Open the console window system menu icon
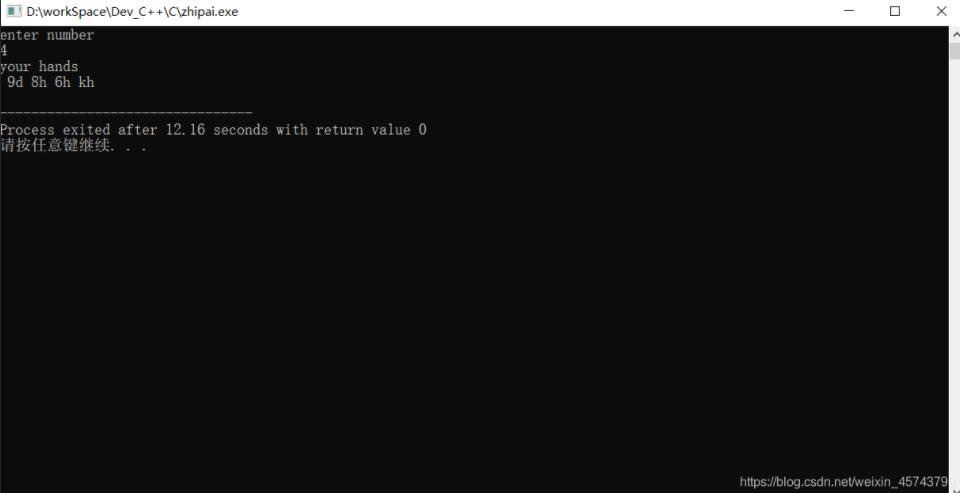The width and height of the screenshot is (960, 493). [14, 11]
